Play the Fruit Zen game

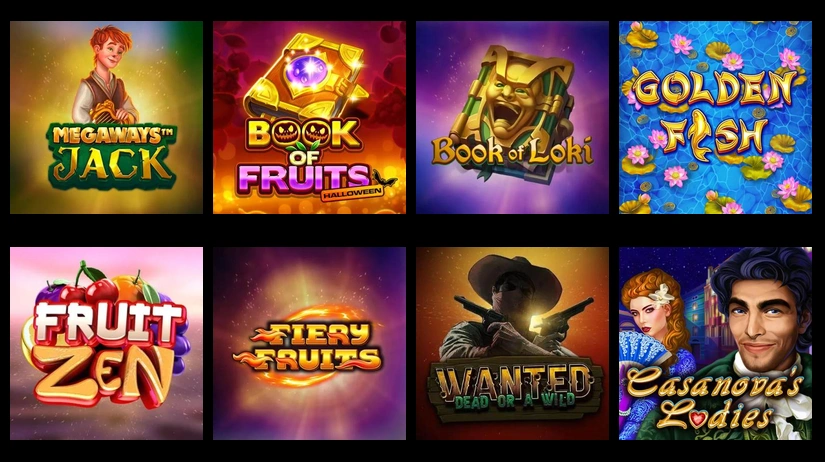[x=106, y=344]
